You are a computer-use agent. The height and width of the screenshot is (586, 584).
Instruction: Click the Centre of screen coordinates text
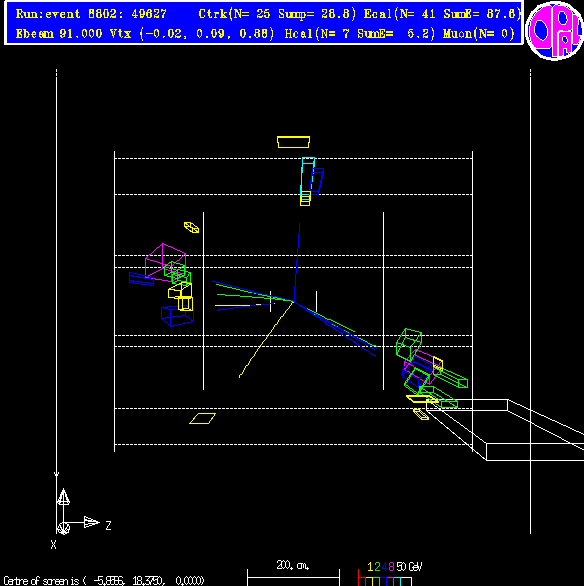pos(104,580)
